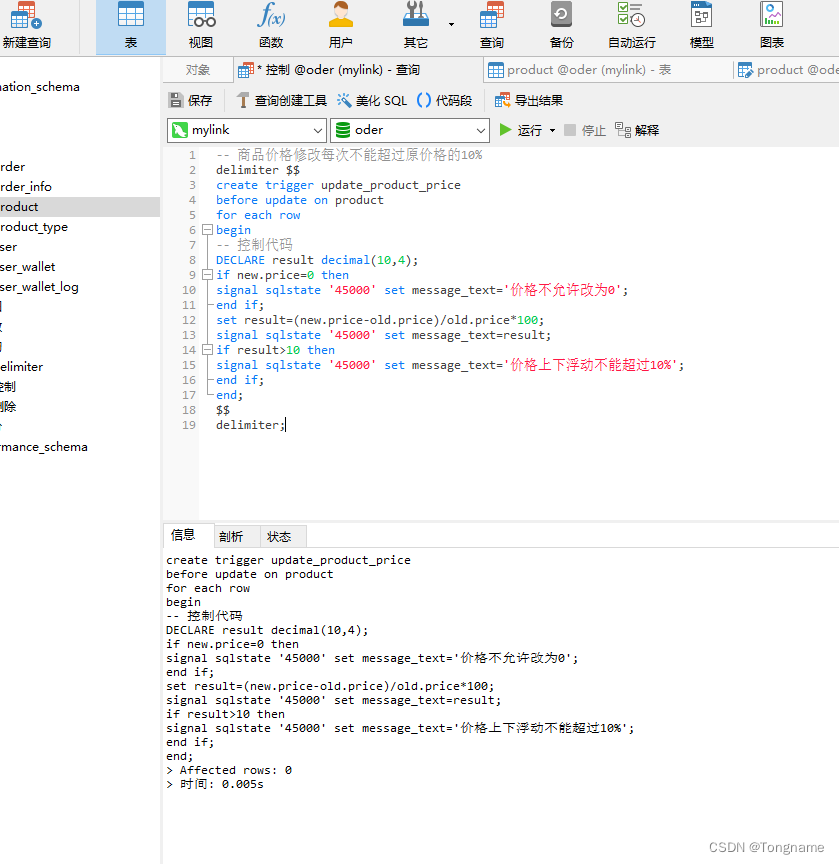
Task: Open the Backup (备份) toolbar icon
Action: click(x=561, y=26)
